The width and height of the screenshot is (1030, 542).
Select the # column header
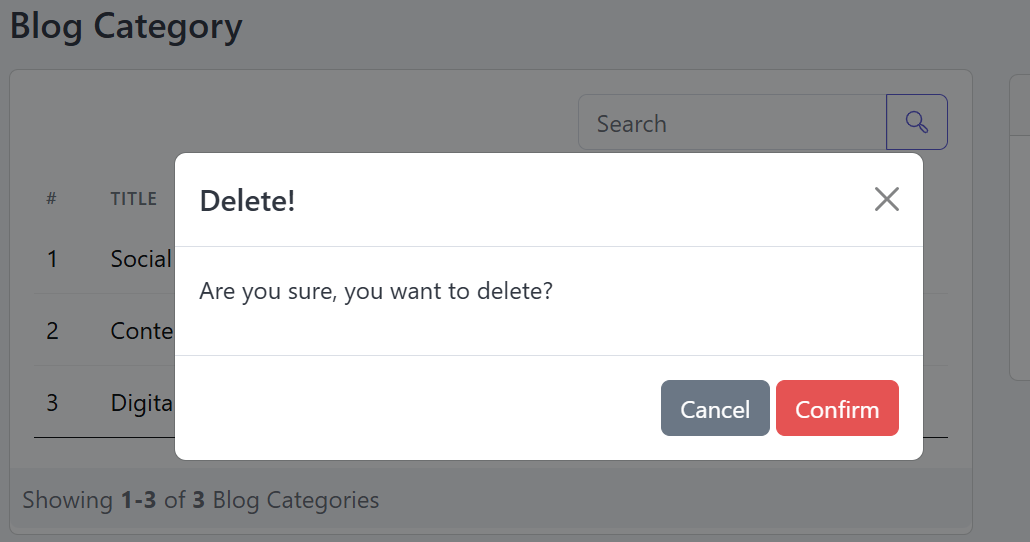[x=51, y=198]
